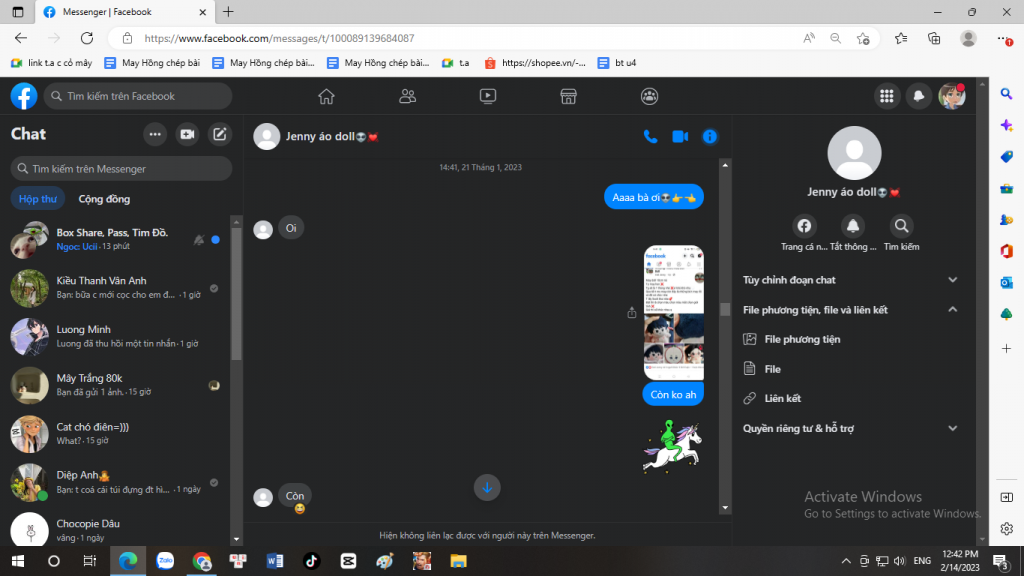Open Liên kết shared links
Viewport: 1024px width, 576px height.
point(782,399)
